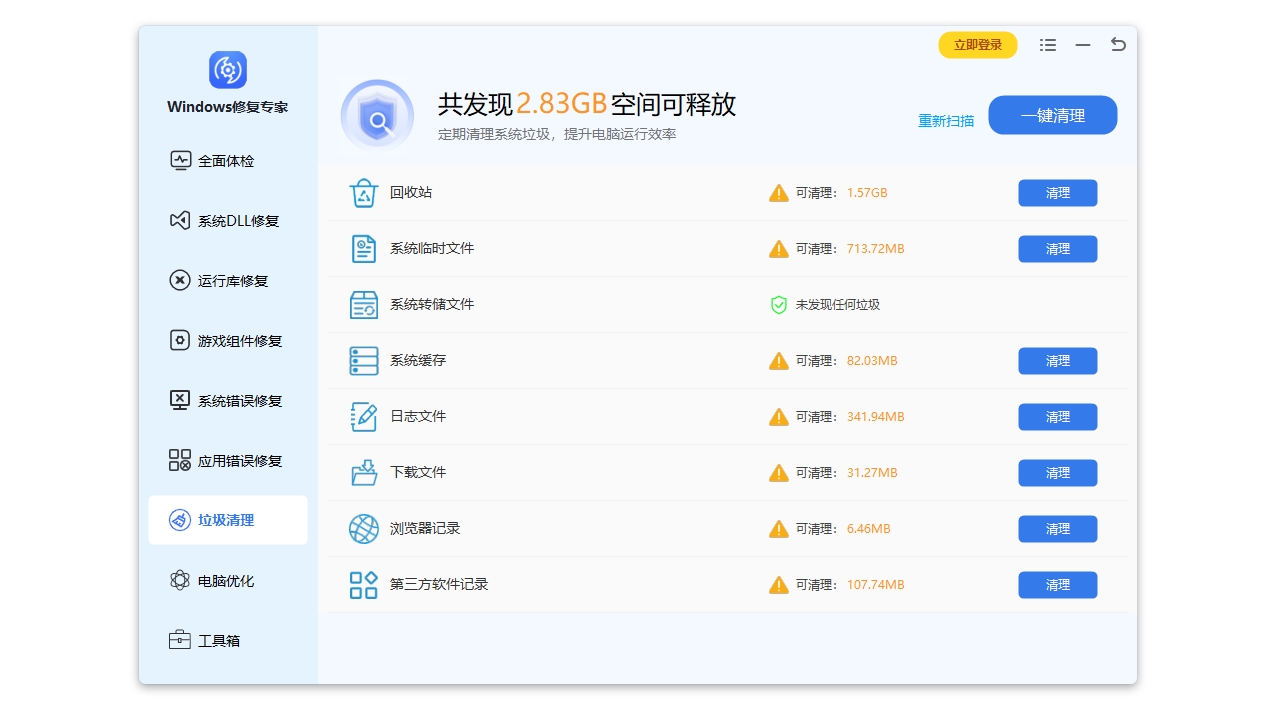Open the 工具箱 sidebar icon
This screenshot has height=720, width=1280.
(181, 640)
